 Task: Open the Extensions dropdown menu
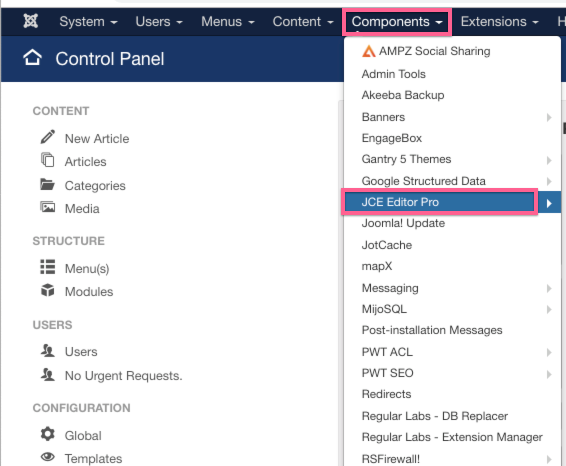coord(500,22)
